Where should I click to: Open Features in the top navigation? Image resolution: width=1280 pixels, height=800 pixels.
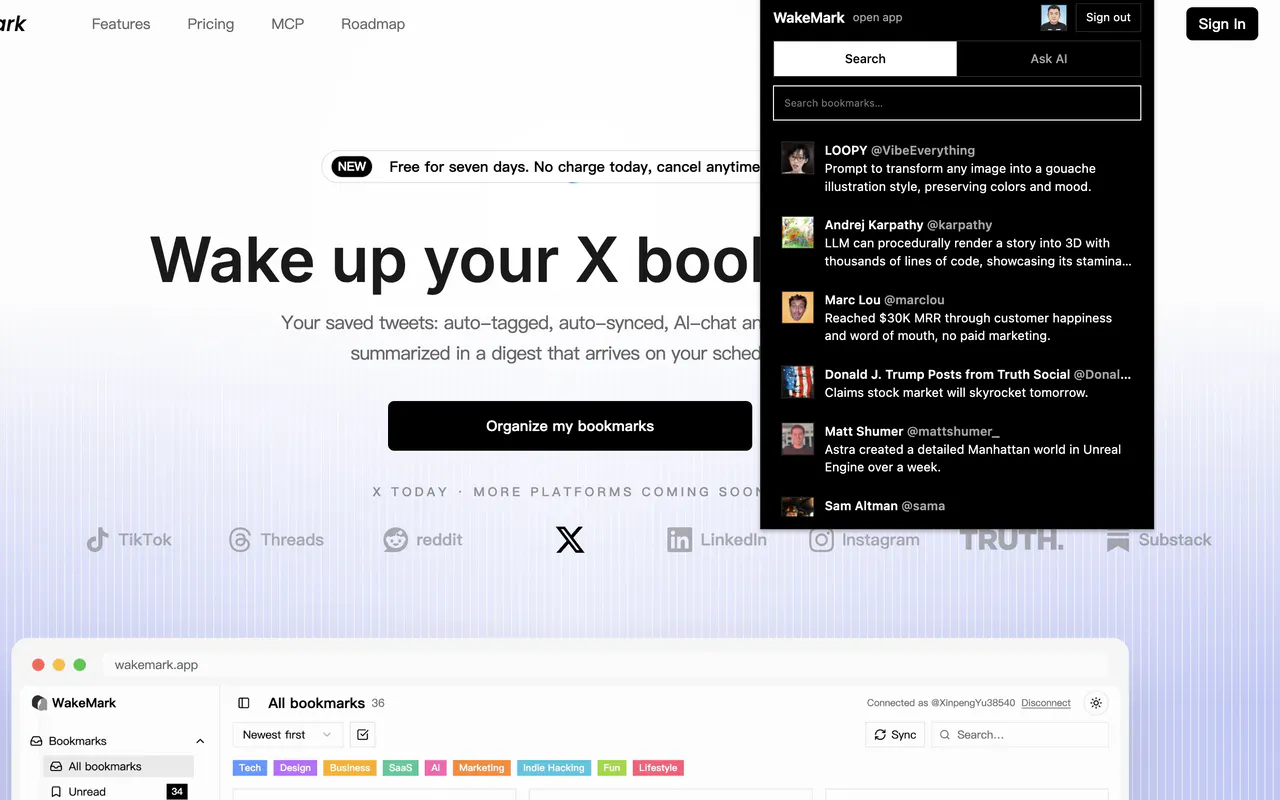121,24
